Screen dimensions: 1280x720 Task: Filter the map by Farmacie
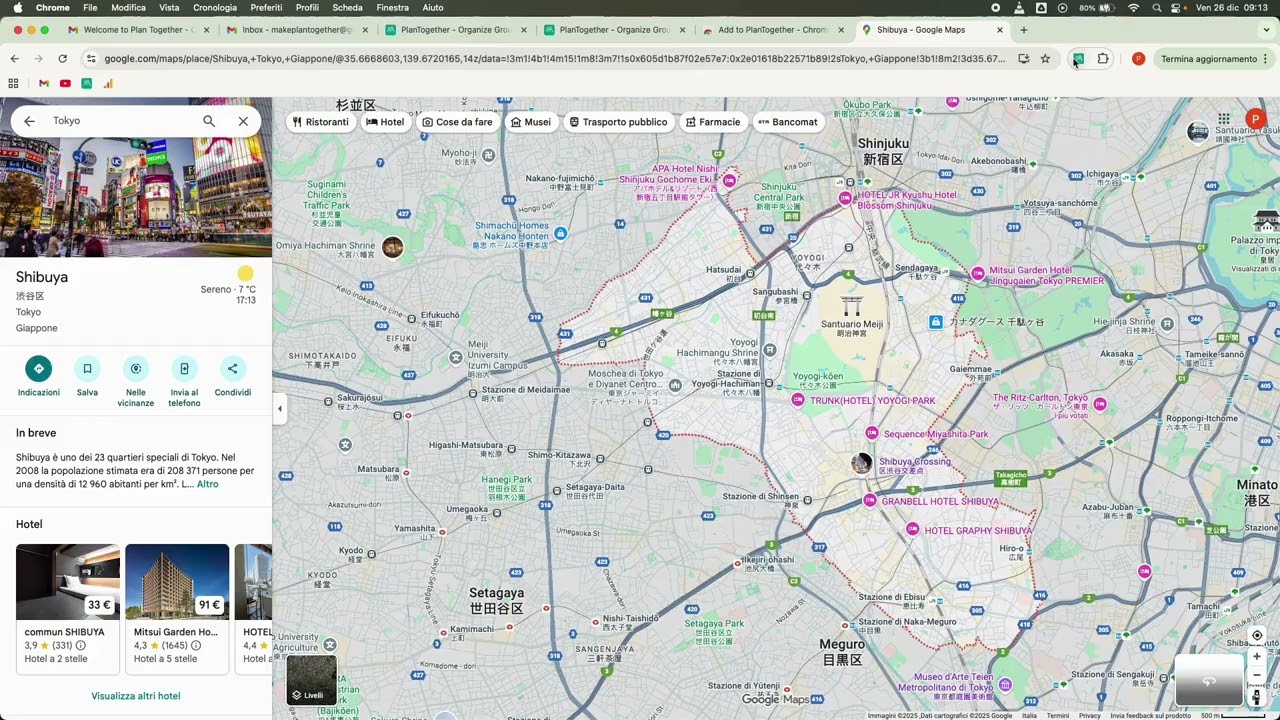pos(712,122)
